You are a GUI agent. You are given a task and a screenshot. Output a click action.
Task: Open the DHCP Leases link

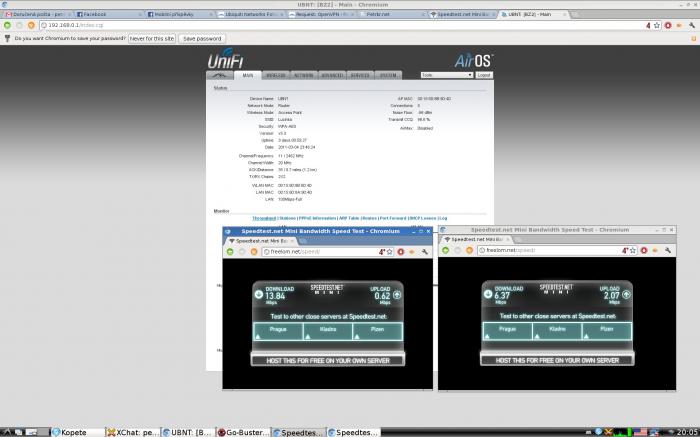click(x=422, y=218)
